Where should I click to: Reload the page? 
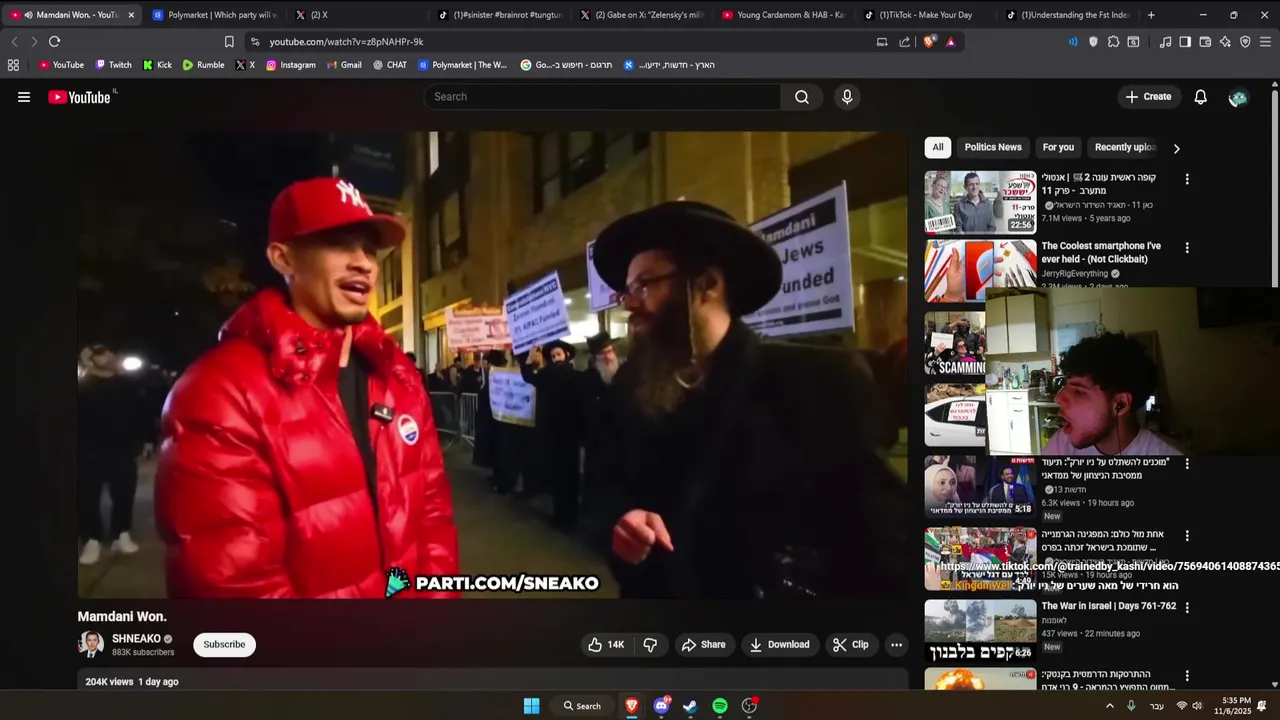55,41
